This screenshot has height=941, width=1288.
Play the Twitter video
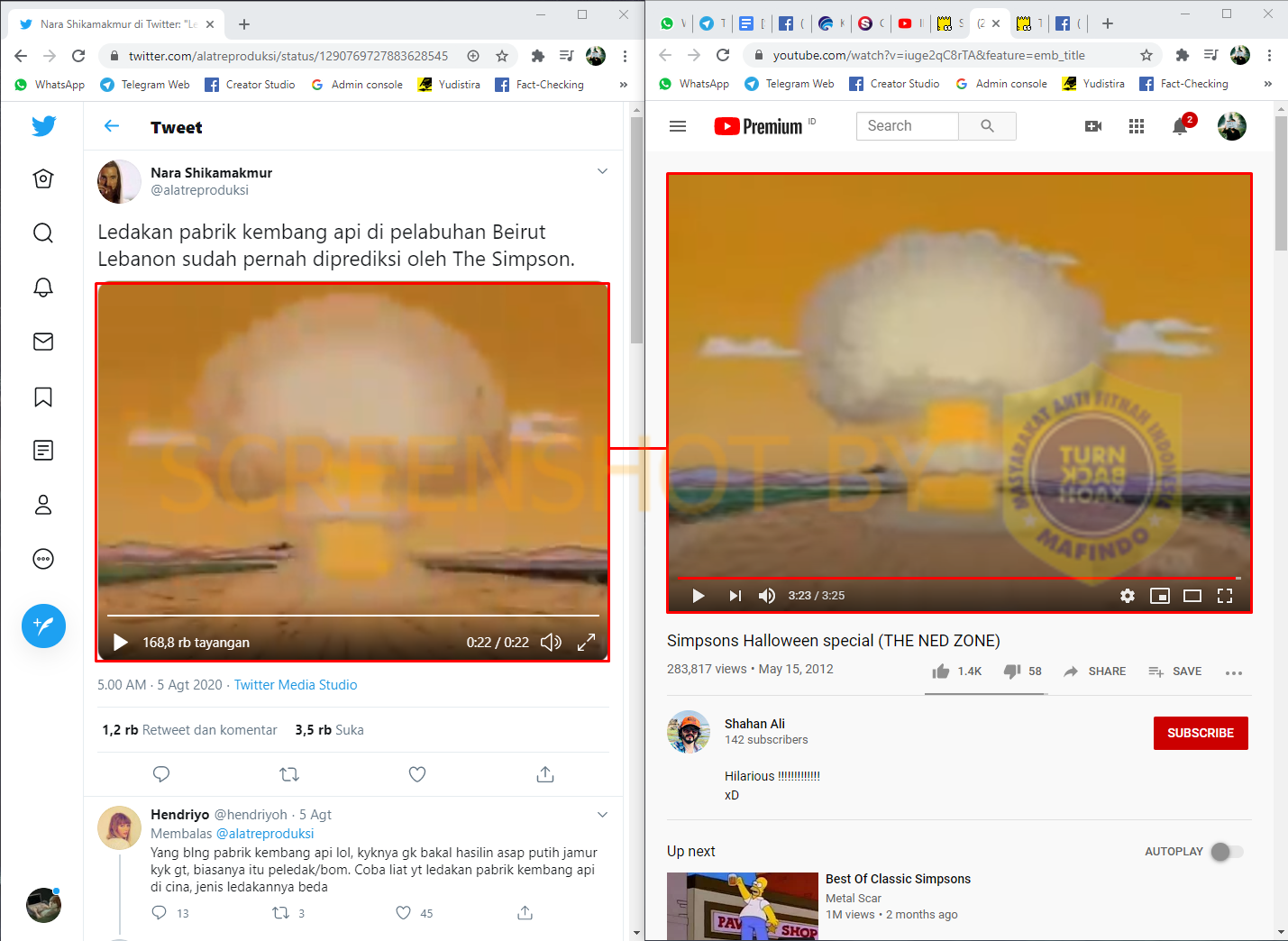120,642
